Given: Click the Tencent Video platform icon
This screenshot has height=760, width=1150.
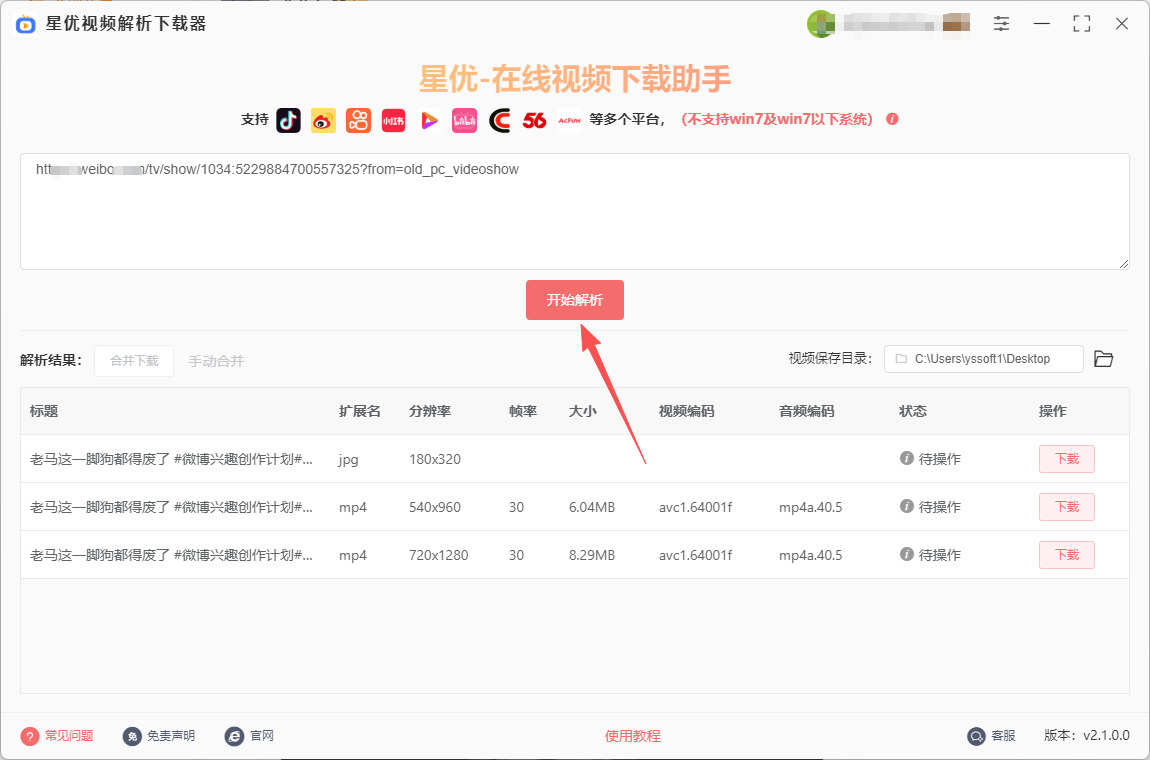Looking at the screenshot, I should 429,120.
